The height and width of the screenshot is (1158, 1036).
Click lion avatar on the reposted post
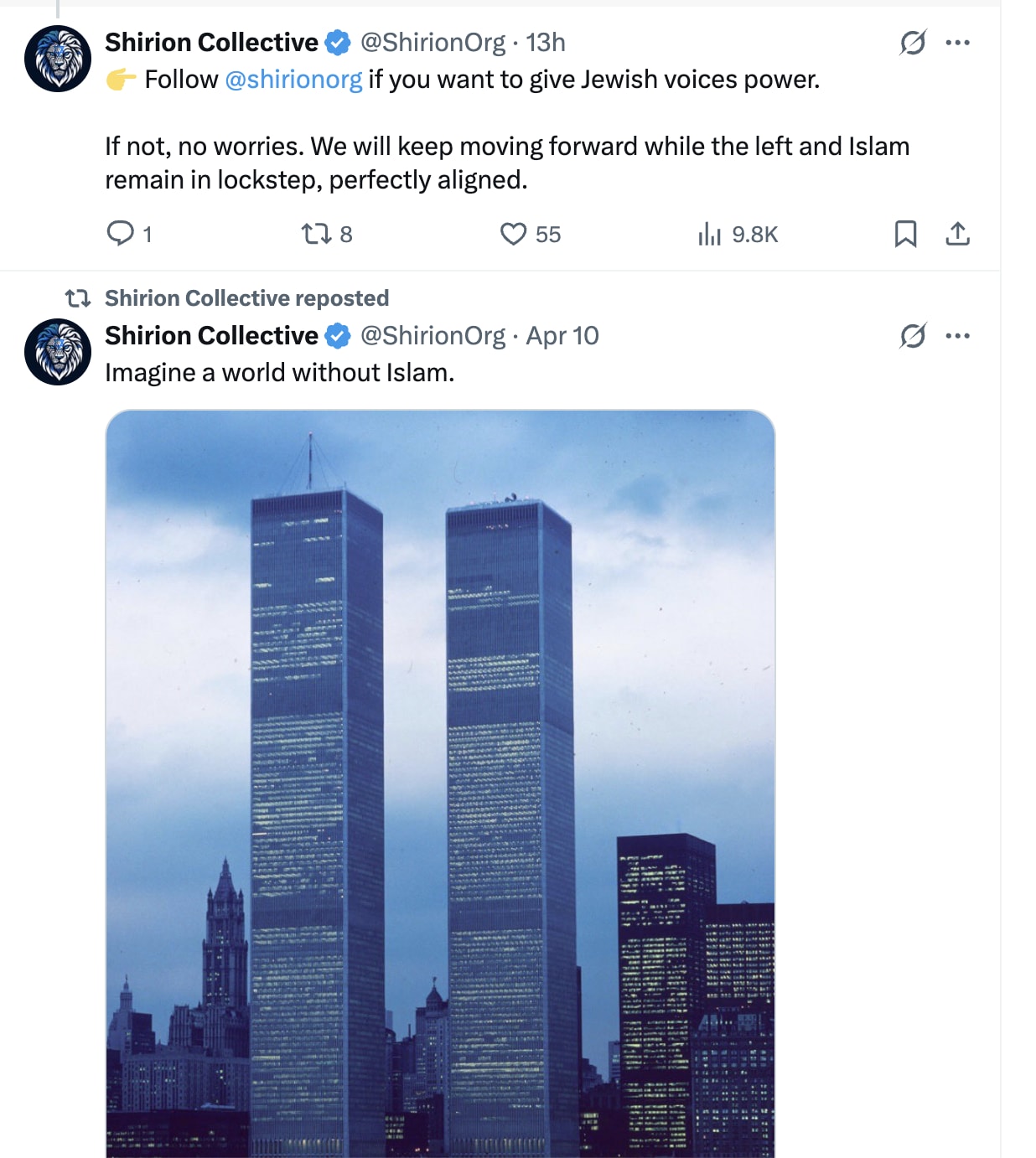[x=58, y=351]
